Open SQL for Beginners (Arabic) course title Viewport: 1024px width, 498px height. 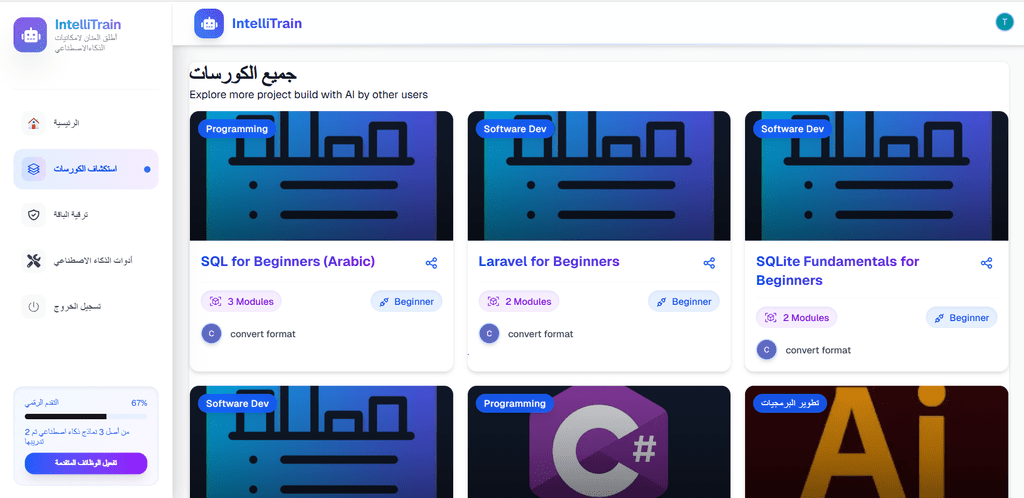coord(288,262)
